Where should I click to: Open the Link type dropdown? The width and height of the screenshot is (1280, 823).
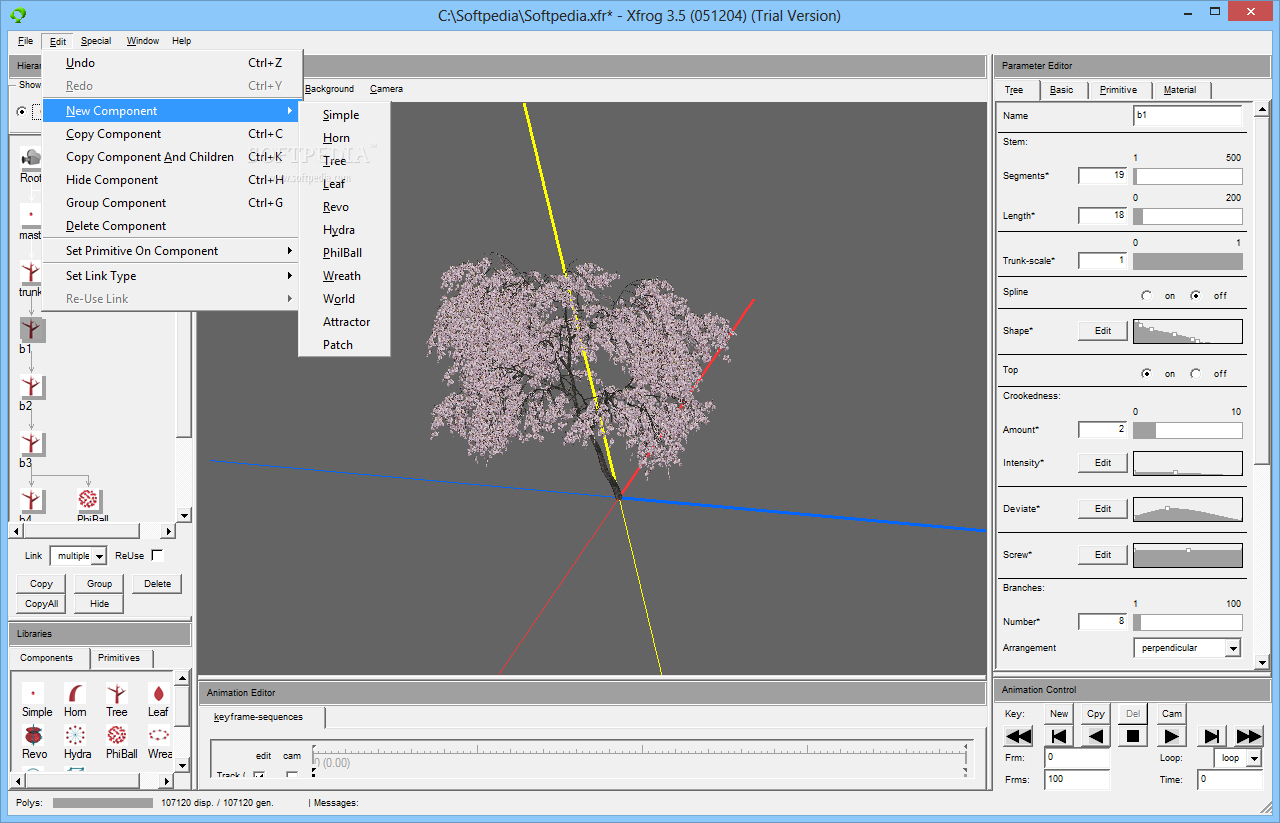click(x=98, y=556)
